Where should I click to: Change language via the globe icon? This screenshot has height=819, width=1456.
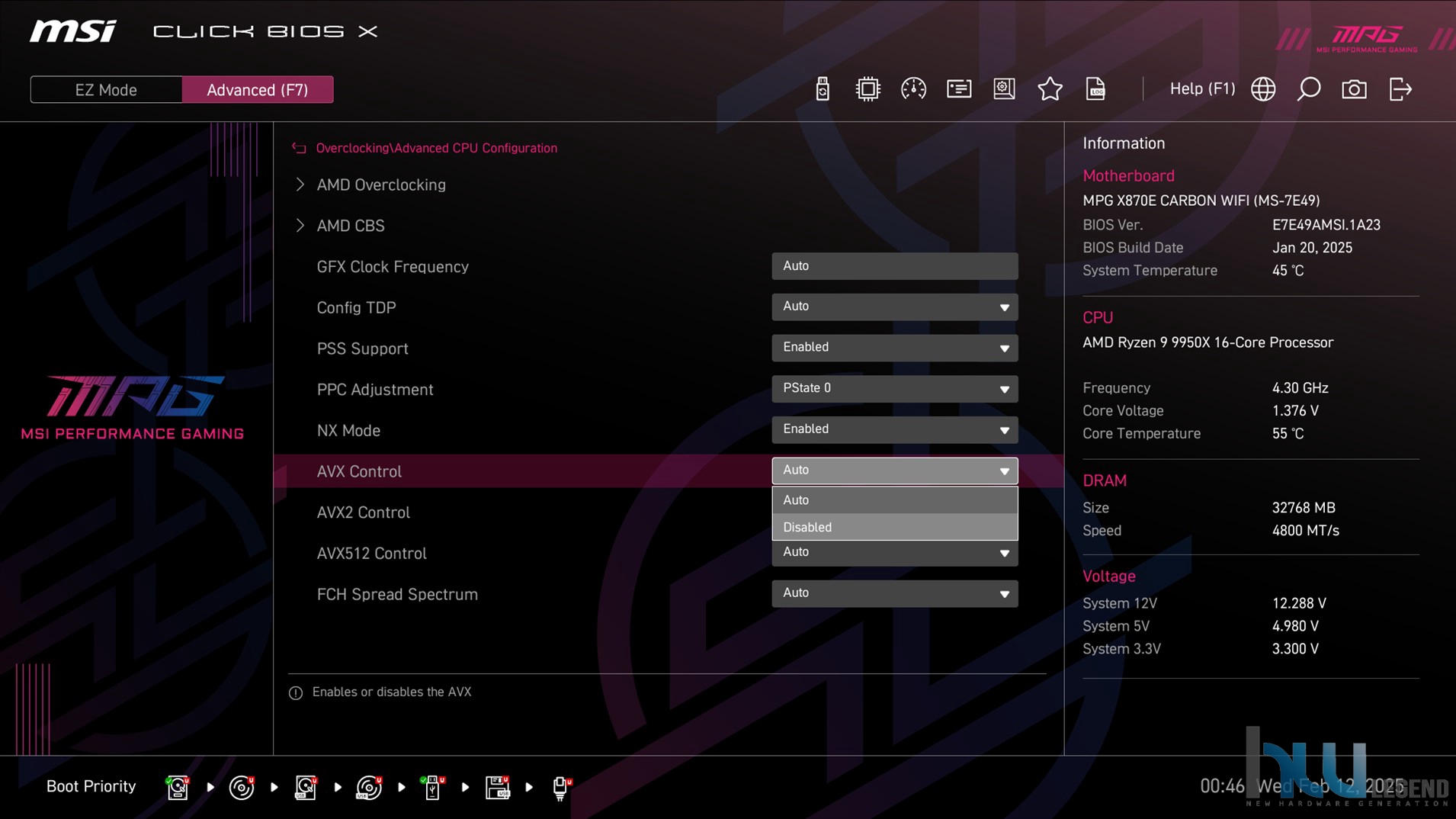click(x=1263, y=89)
